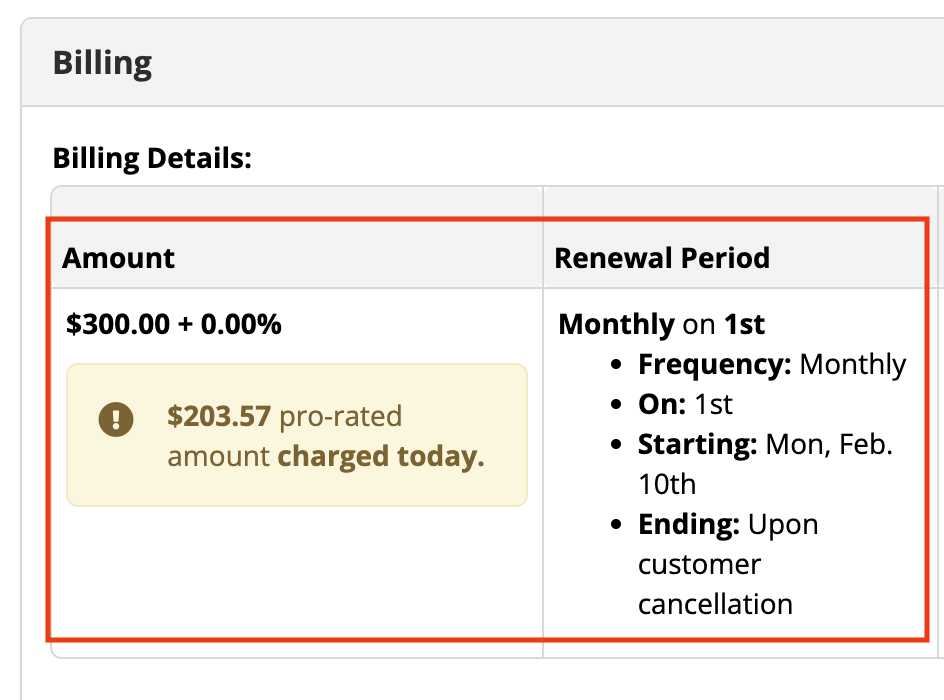Viewport: 944px width, 700px height.
Task: Click the On: 1st list item
Action: coord(685,404)
